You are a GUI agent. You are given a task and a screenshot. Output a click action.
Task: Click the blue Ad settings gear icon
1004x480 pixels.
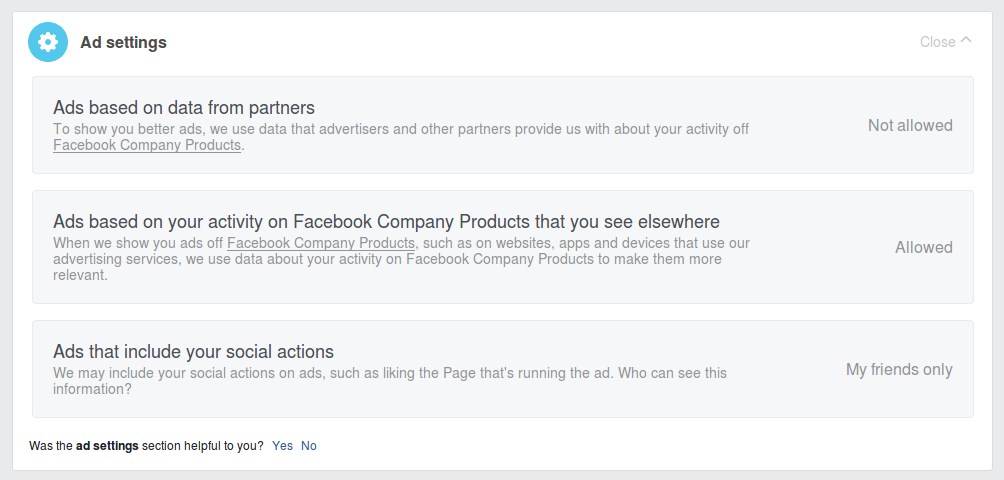[x=48, y=42]
